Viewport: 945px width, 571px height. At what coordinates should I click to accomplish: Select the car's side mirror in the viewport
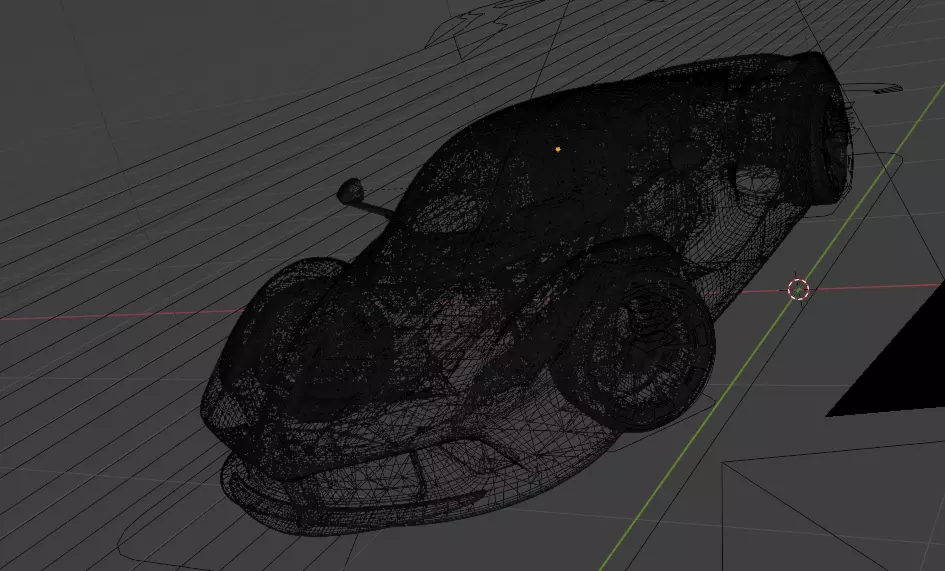tap(351, 191)
